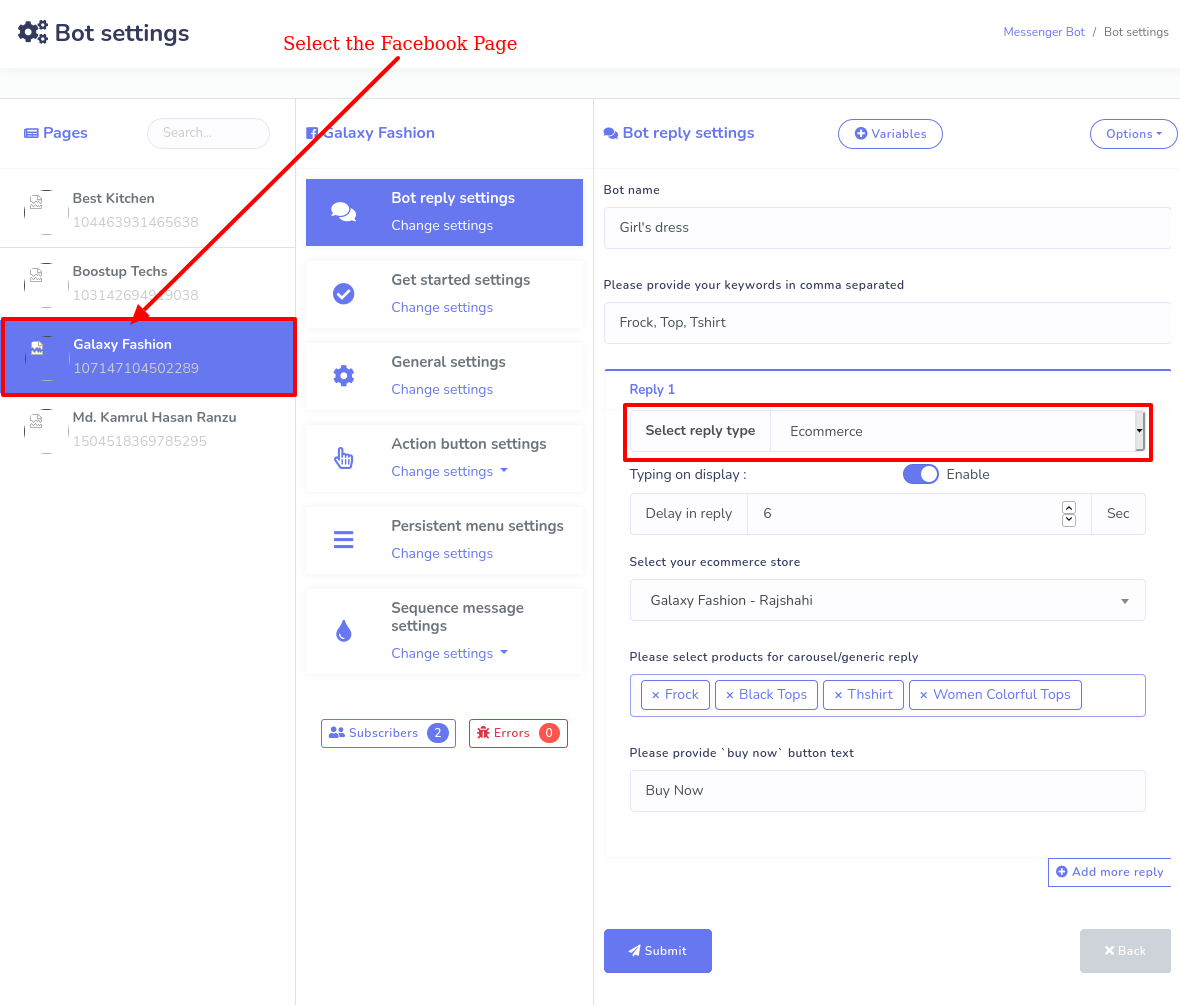Image resolution: width=1180 pixels, height=1005 pixels.
Task: Follow the Messenger Bot breadcrumb link
Action: tap(1044, 32)
